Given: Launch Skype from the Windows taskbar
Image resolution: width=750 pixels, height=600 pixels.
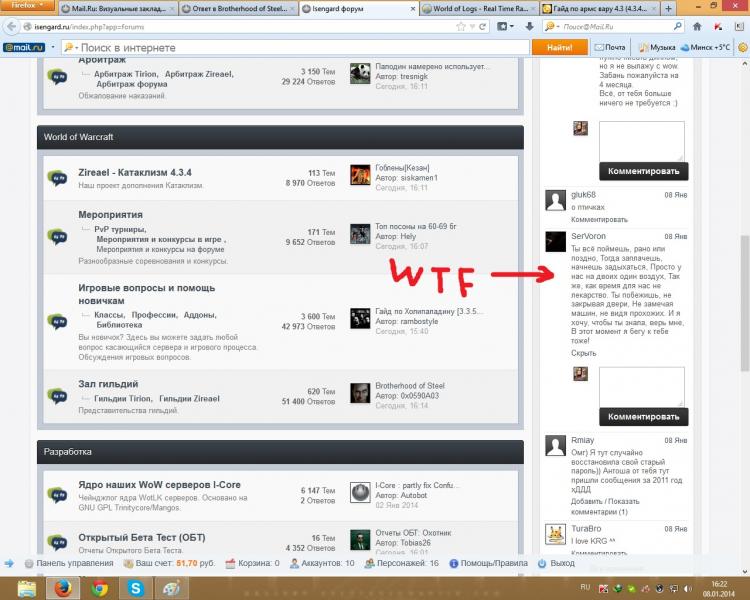Looking at the screenshot, I should point(135,589).
